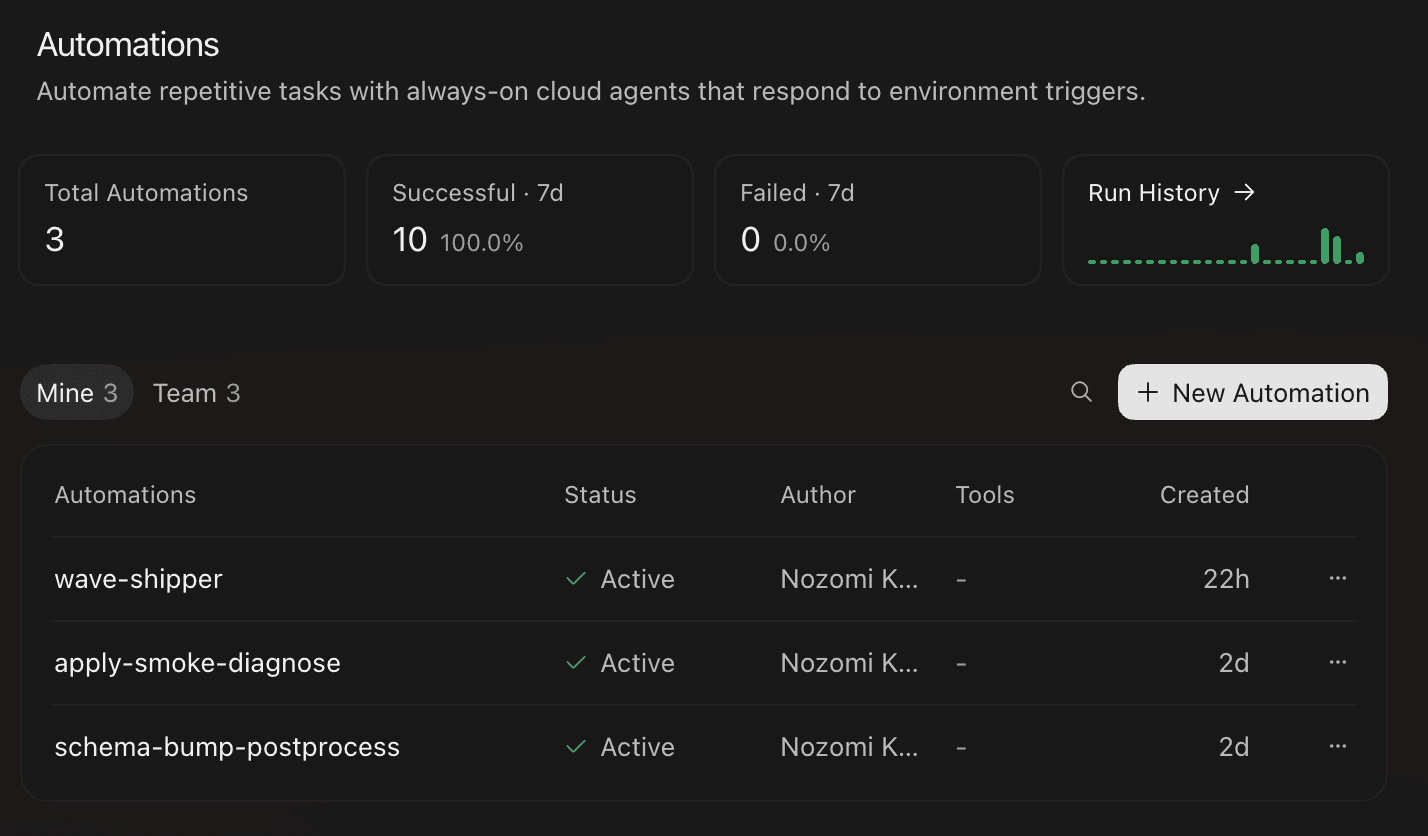Click the author name in wave-shipper row

click(849, 579)
